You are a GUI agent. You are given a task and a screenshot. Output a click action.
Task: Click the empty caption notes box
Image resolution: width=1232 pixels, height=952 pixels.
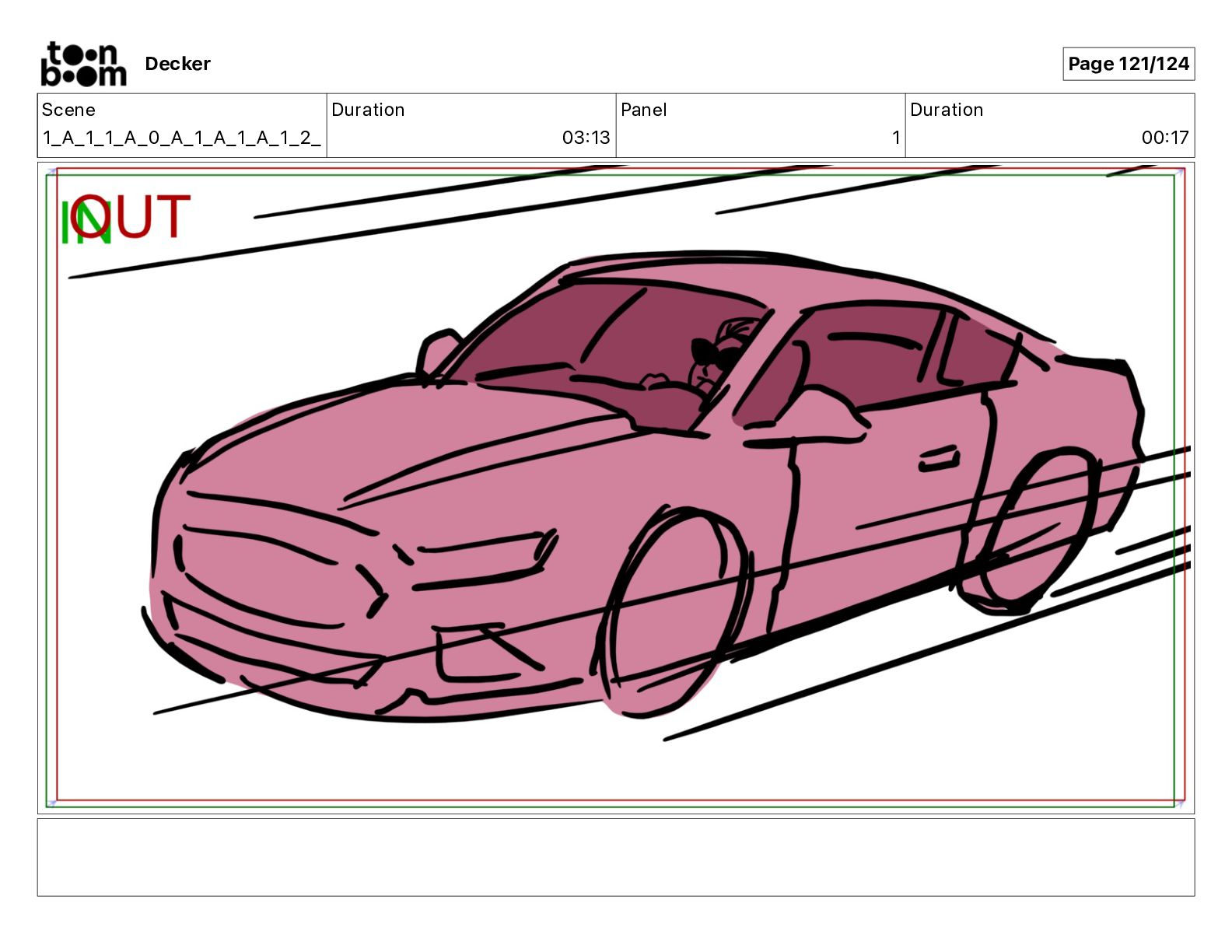click(x=616, y=857)
